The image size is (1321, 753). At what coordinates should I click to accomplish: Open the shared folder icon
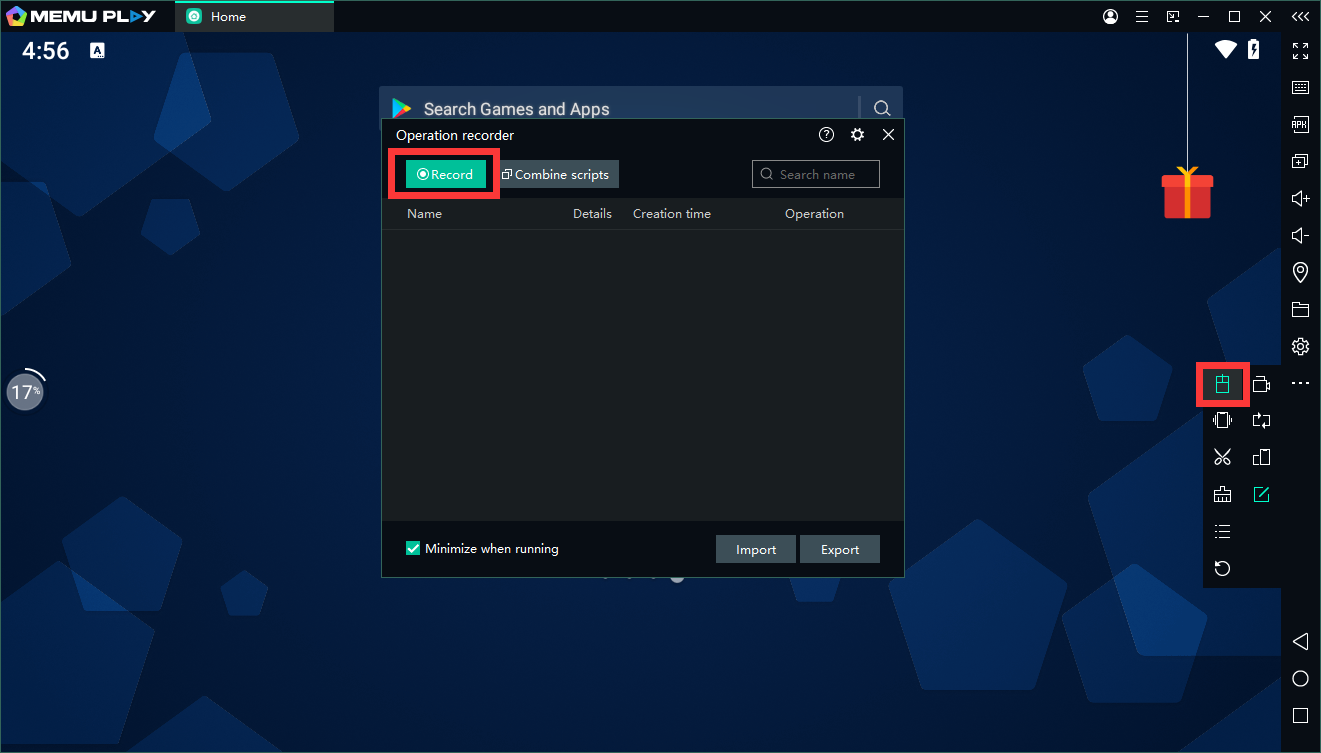(1300, 309)
